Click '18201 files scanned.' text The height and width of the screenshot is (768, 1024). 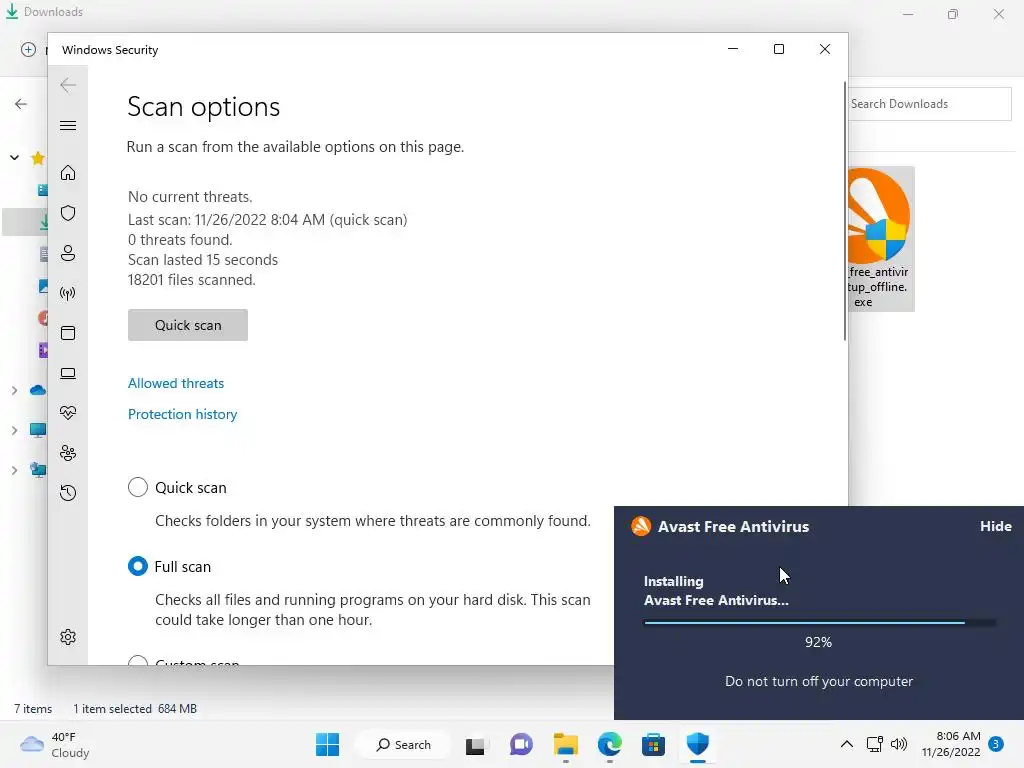click(191, 280)
